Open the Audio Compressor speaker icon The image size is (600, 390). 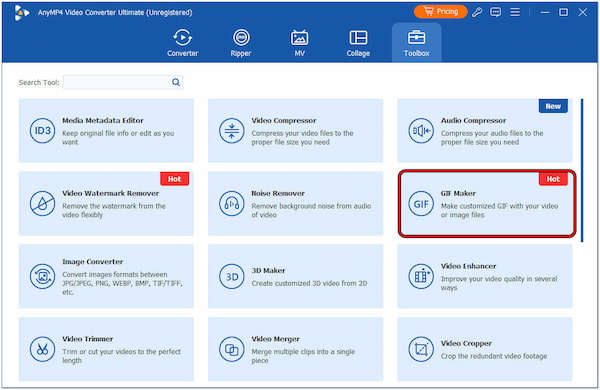pyautogui.click(x=421, y=131)
